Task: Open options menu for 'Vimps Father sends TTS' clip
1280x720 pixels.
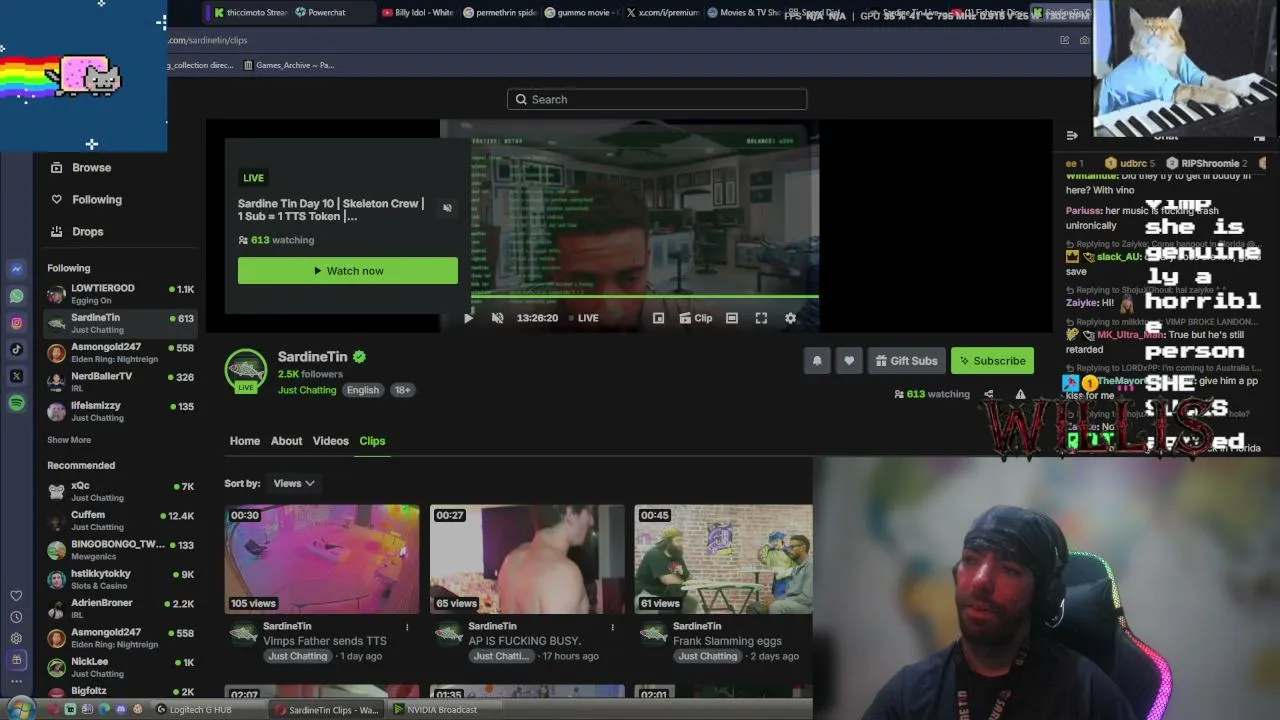Action: pos(407,627)
